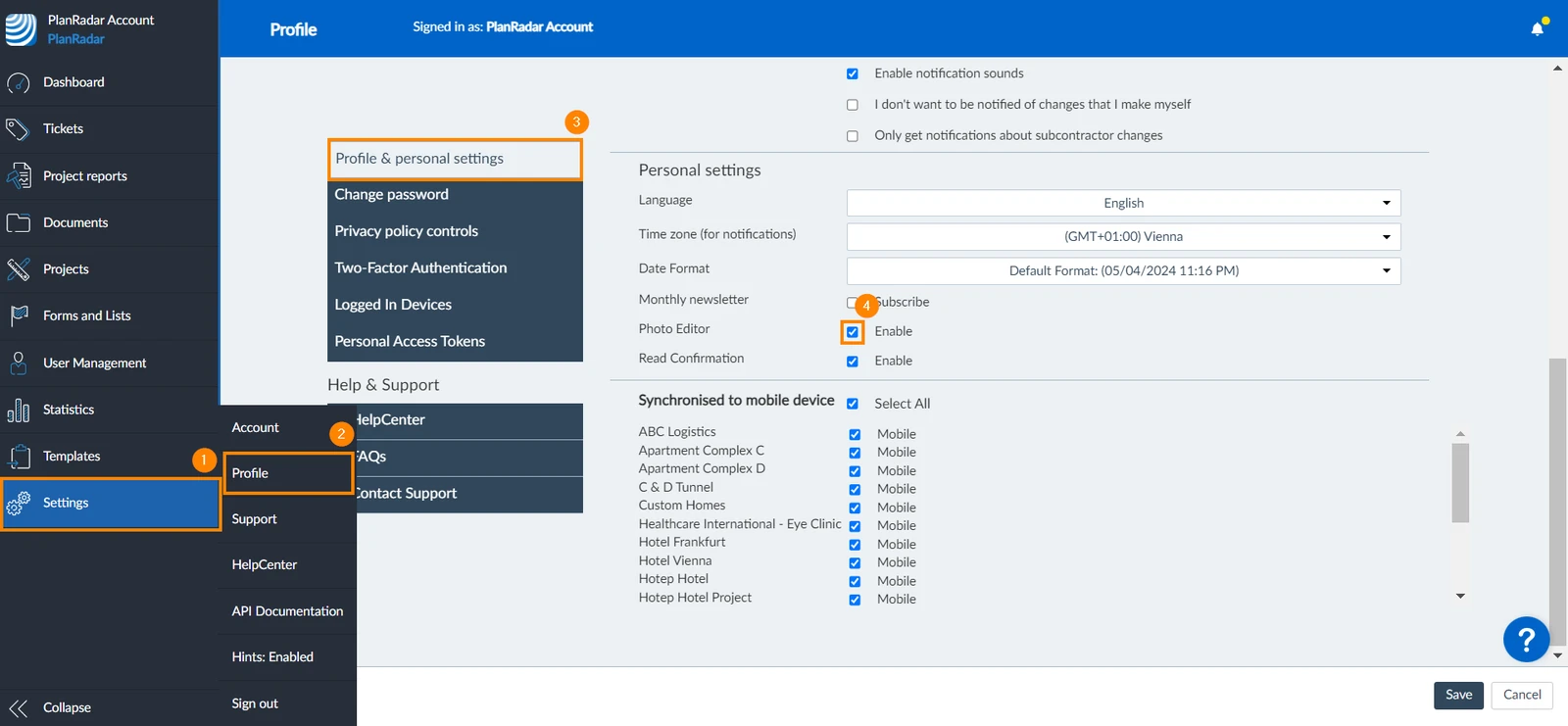1568x726 pixels.
Task: Click the Dashboard gauge icon
Action: pyautogui.click(x=18, y=83)
